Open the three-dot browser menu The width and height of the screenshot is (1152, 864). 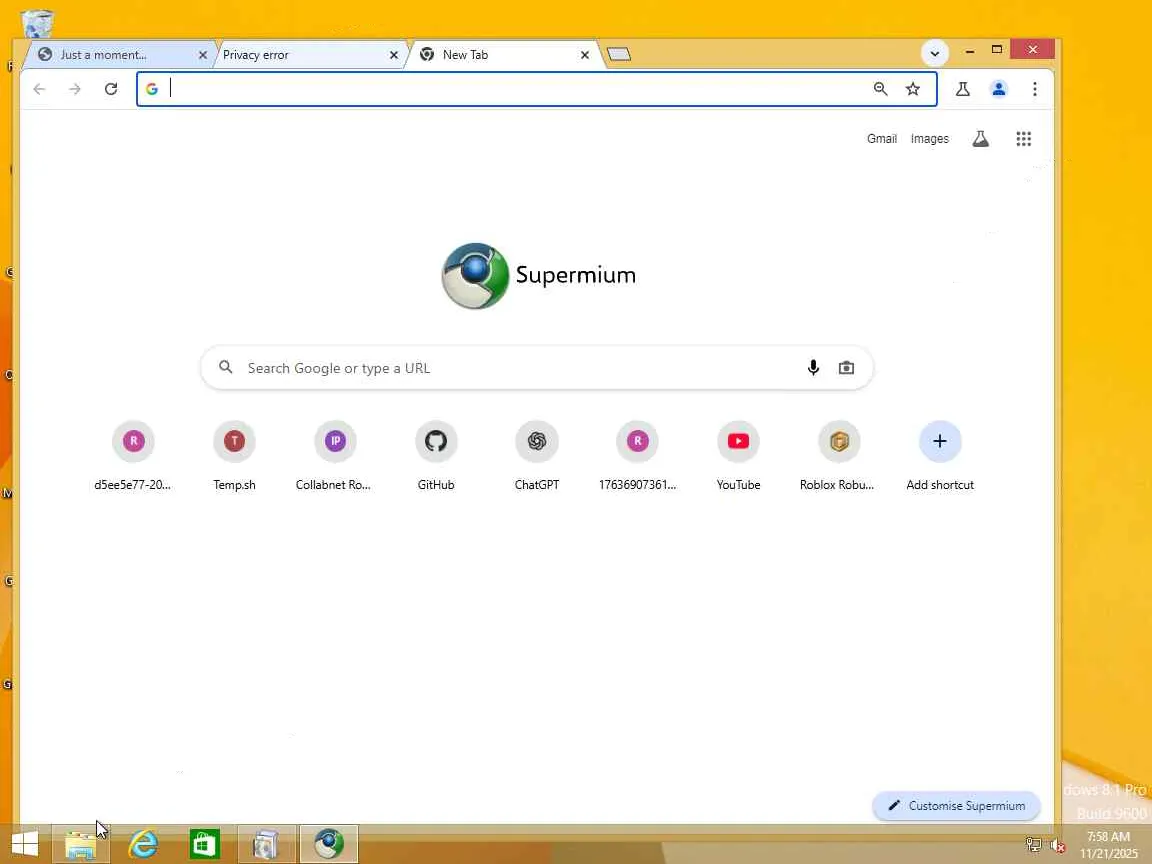click(1034, 89)
